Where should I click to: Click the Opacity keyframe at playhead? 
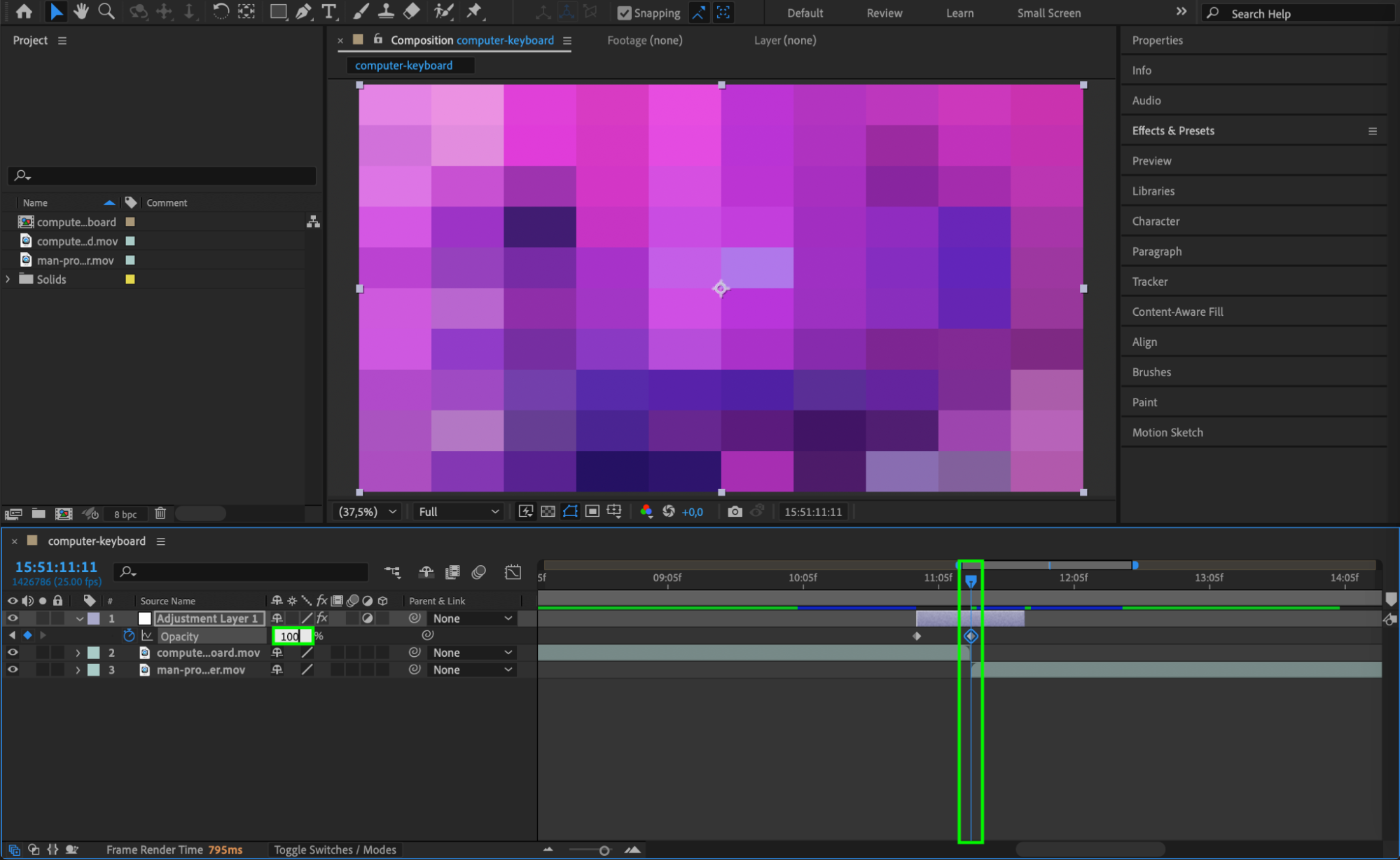pyautogui.click(x=970, y=636)
